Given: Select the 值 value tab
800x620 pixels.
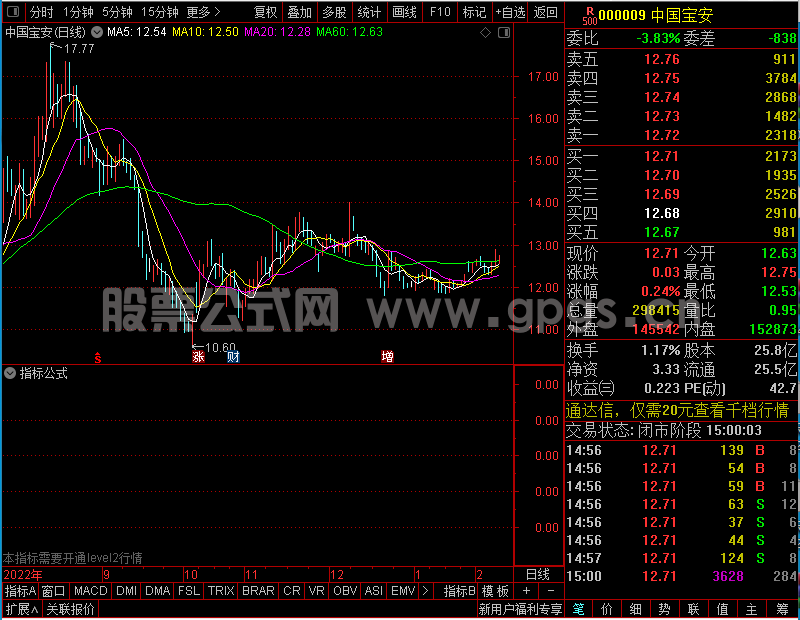Looking at the screenshot, I should (x=722, y=609).
